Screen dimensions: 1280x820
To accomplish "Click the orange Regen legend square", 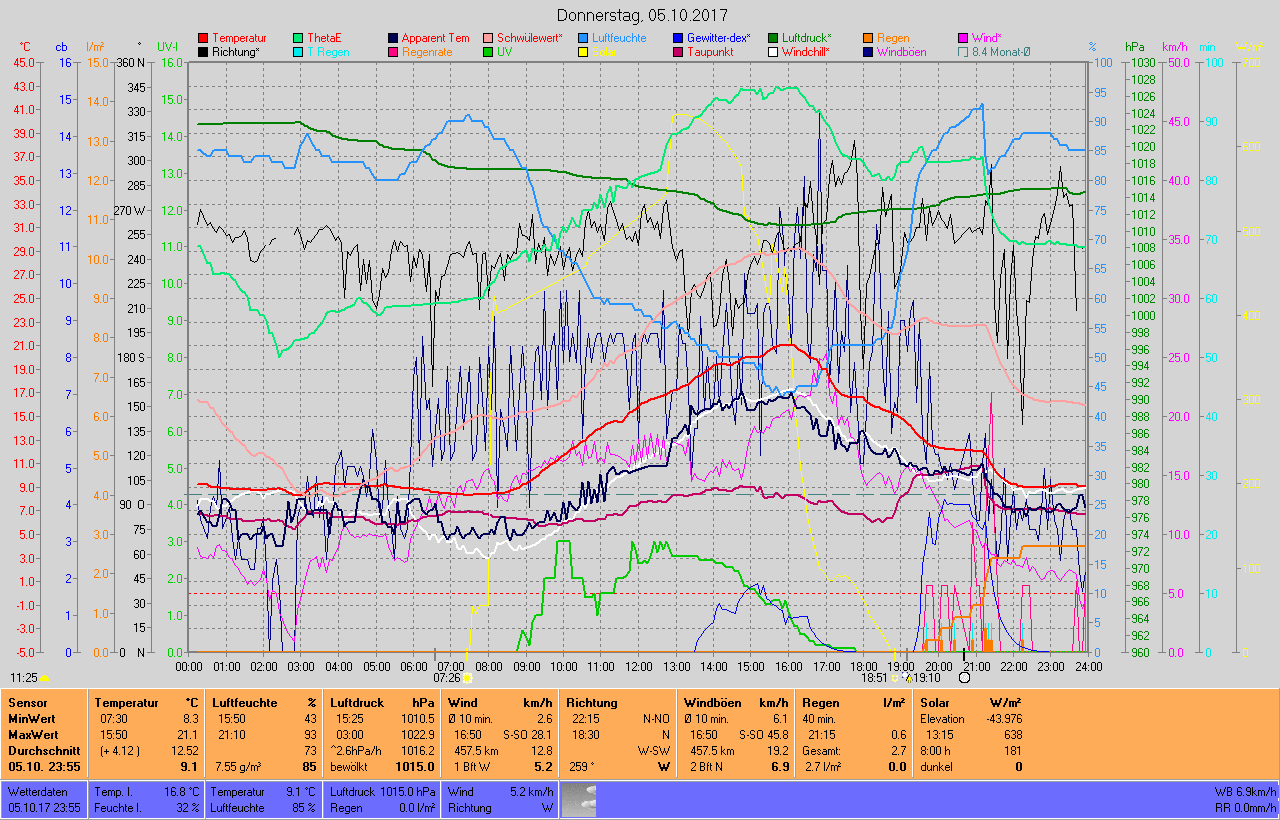I will (868, 38).
